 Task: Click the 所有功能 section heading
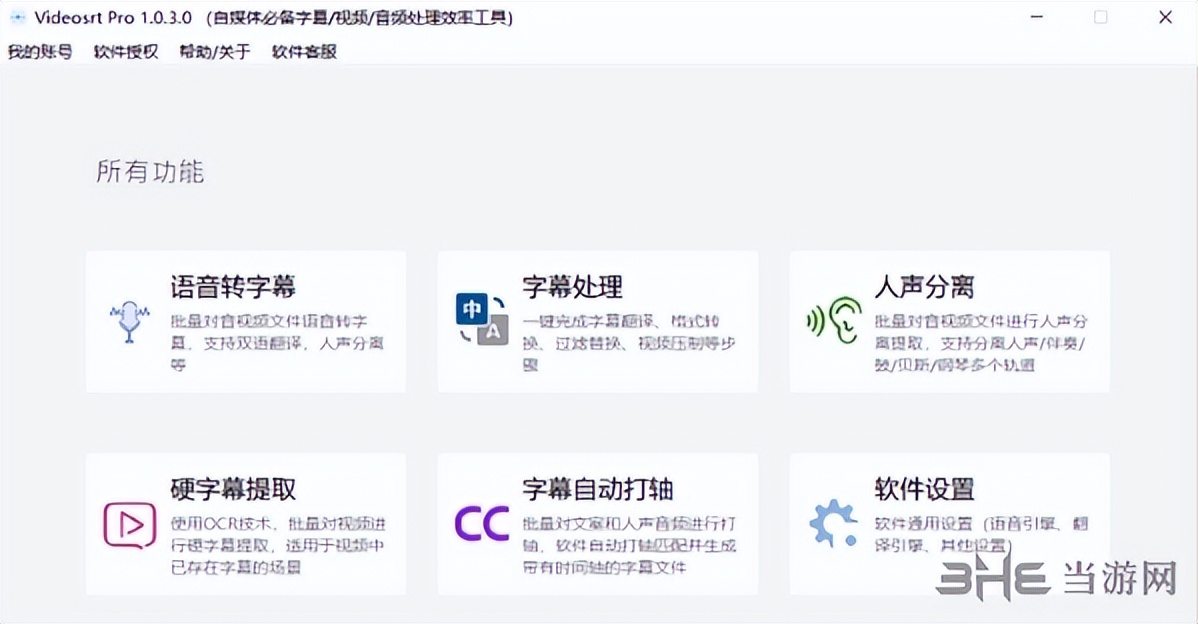click(148, 171)
